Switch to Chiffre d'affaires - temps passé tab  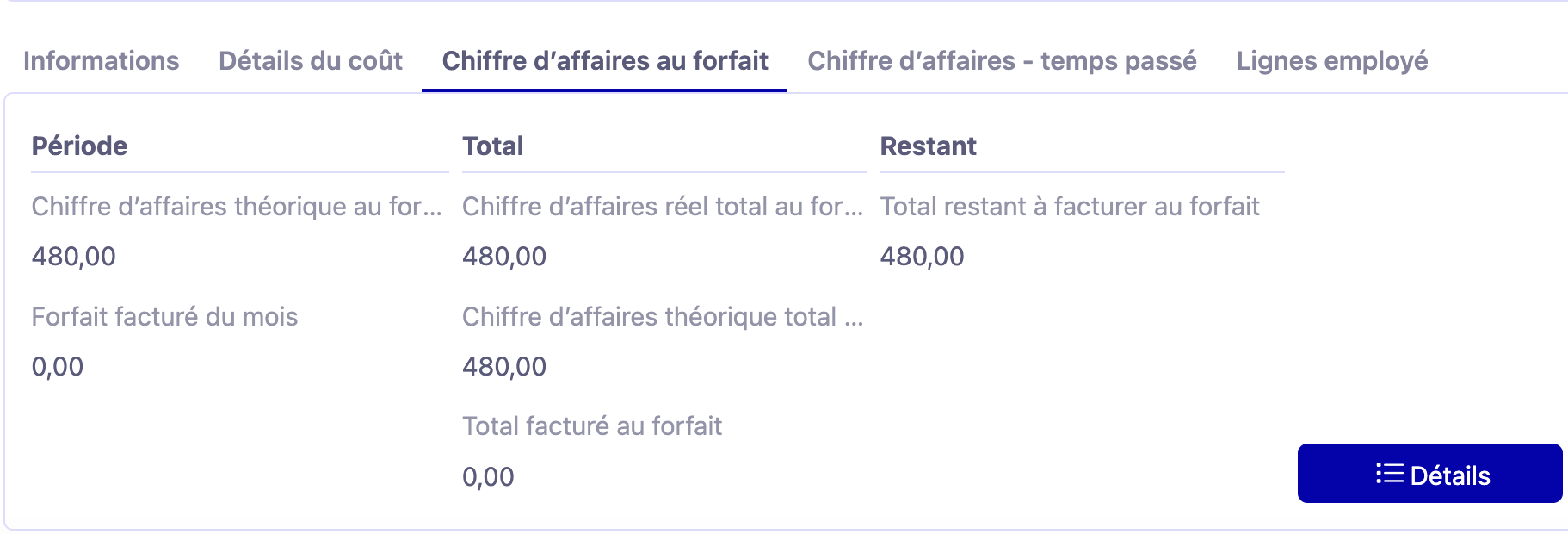[x=1002, y=61]
